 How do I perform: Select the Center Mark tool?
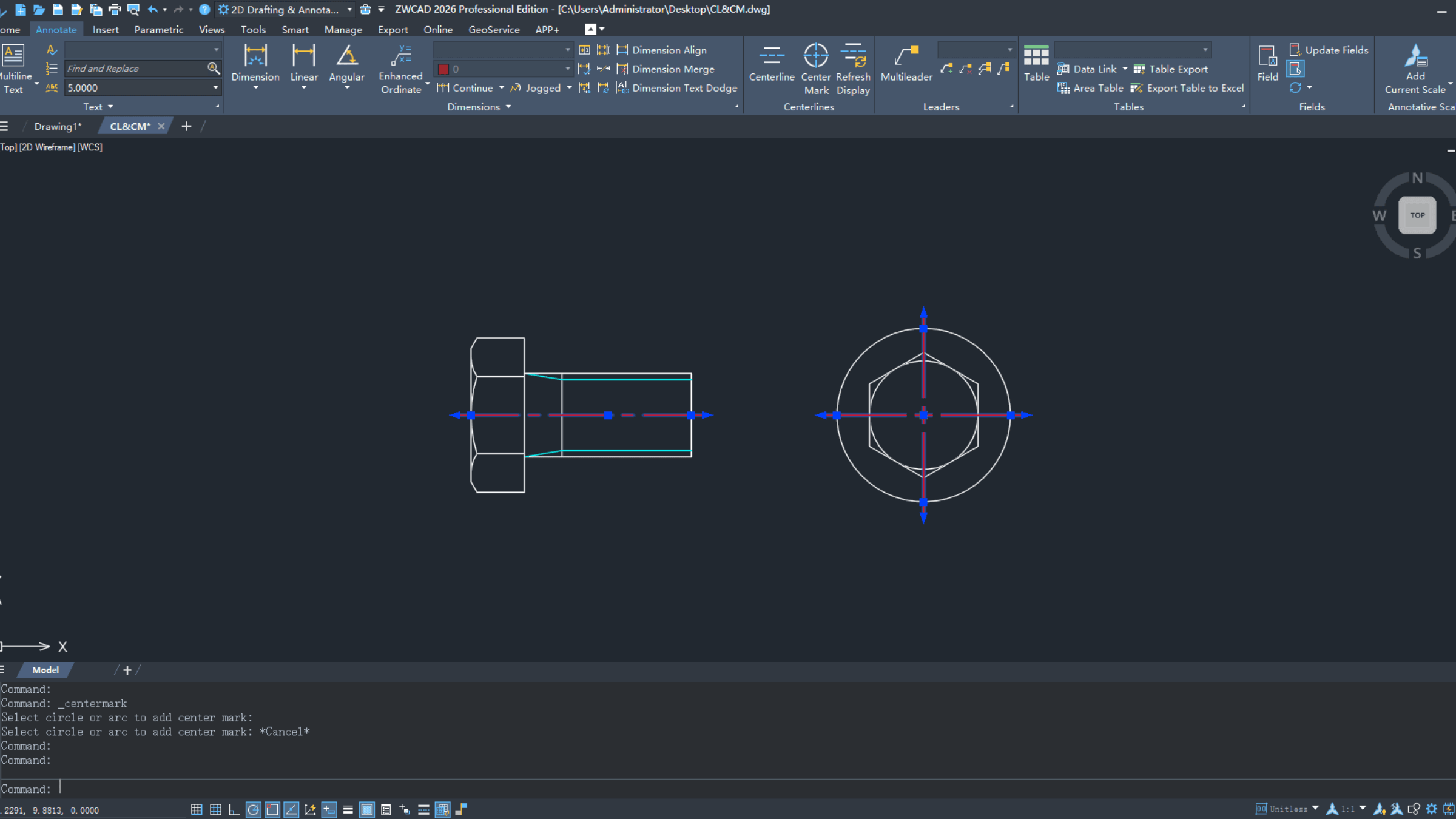point(815,56)
